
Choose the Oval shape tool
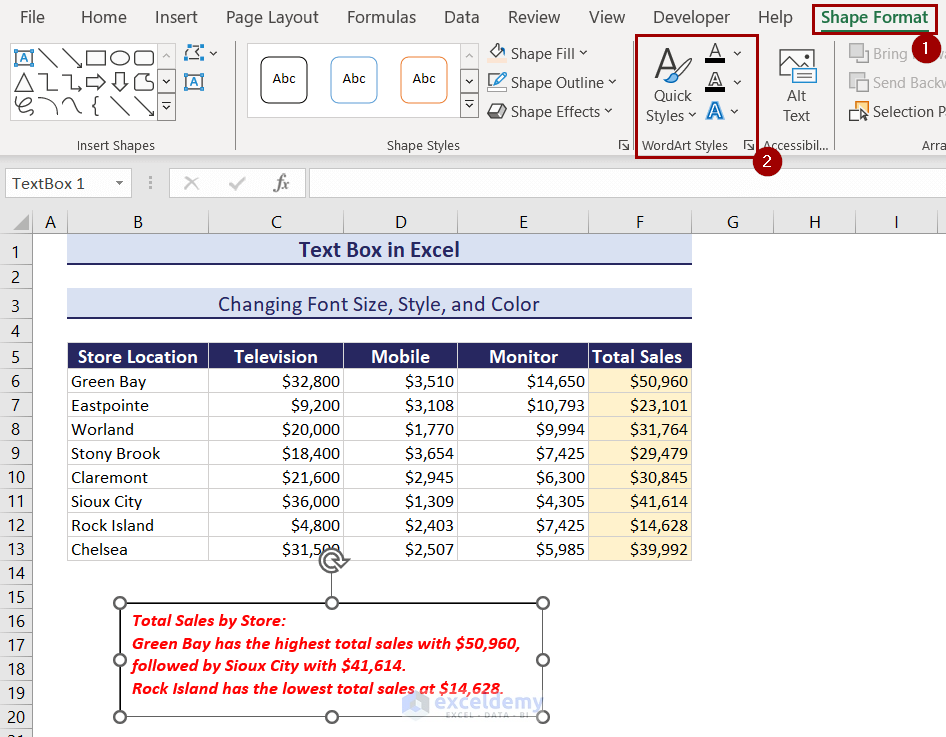tap(119, 58)
